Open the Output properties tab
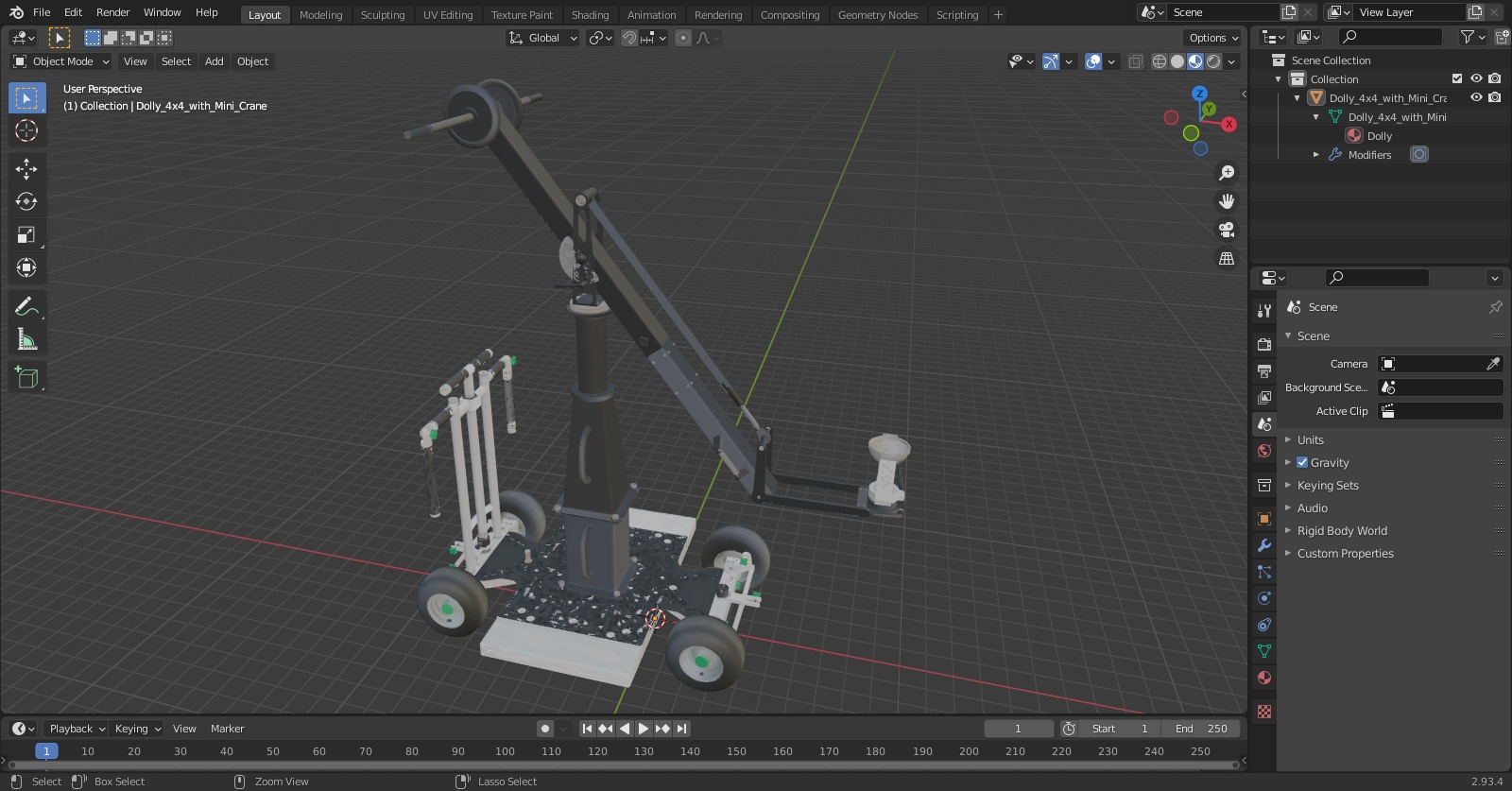Image resolution: width=1512 pixels, height=791 pixels. pos(1264,371)
